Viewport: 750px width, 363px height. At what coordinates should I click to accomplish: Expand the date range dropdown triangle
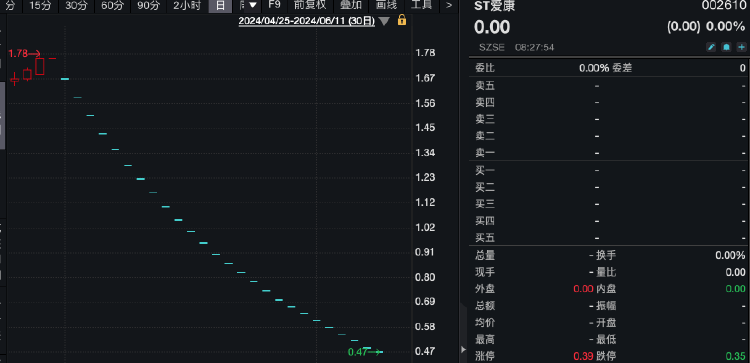point(384,21)
